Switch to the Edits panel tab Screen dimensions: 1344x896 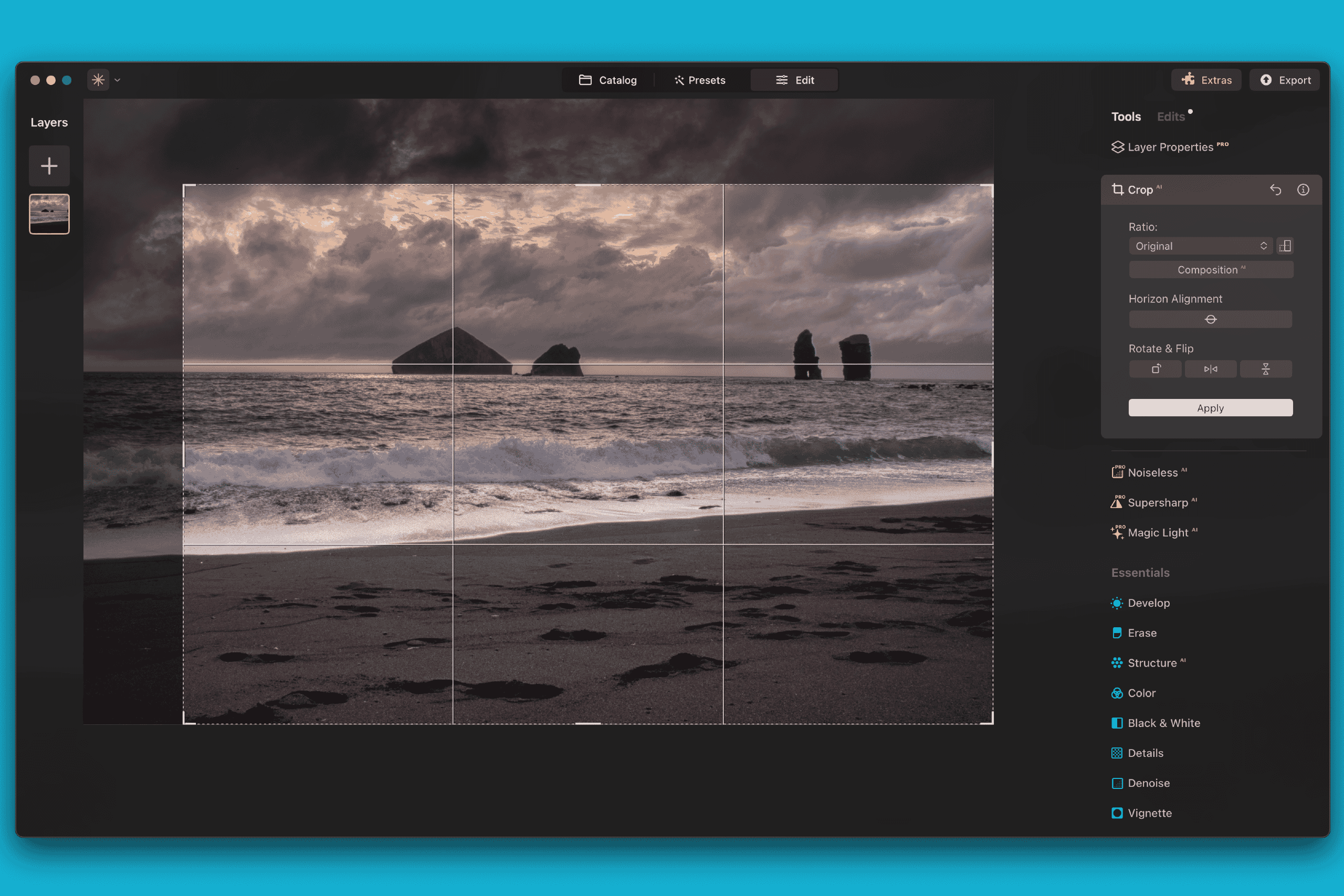pos(1170,116)
